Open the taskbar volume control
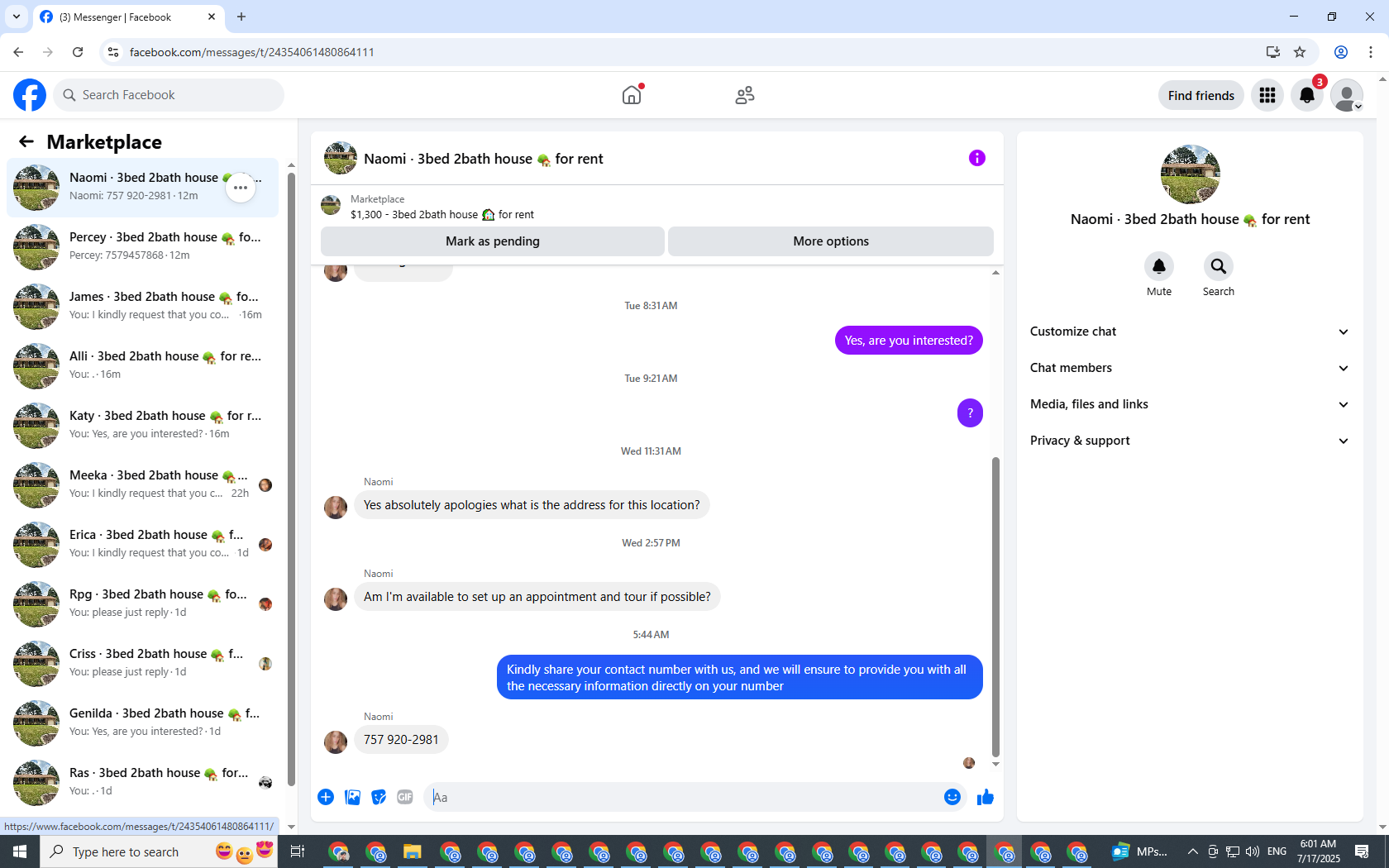The width and height of the screenshot is (1389, 868). pyautogui.click(x=1253, y=851)
